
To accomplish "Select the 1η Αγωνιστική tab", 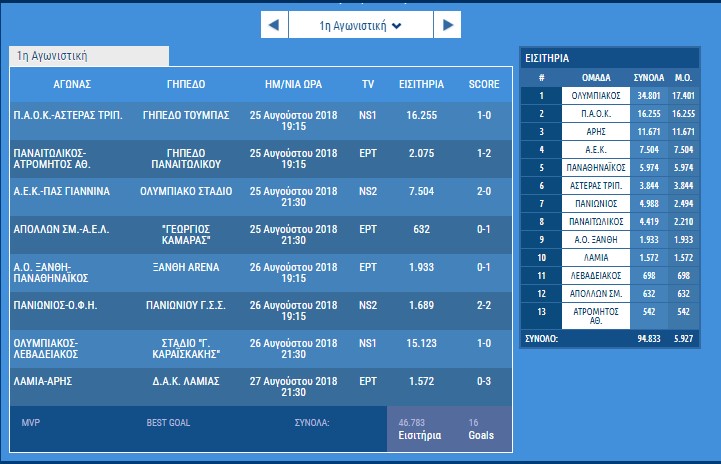I will 89,57.
